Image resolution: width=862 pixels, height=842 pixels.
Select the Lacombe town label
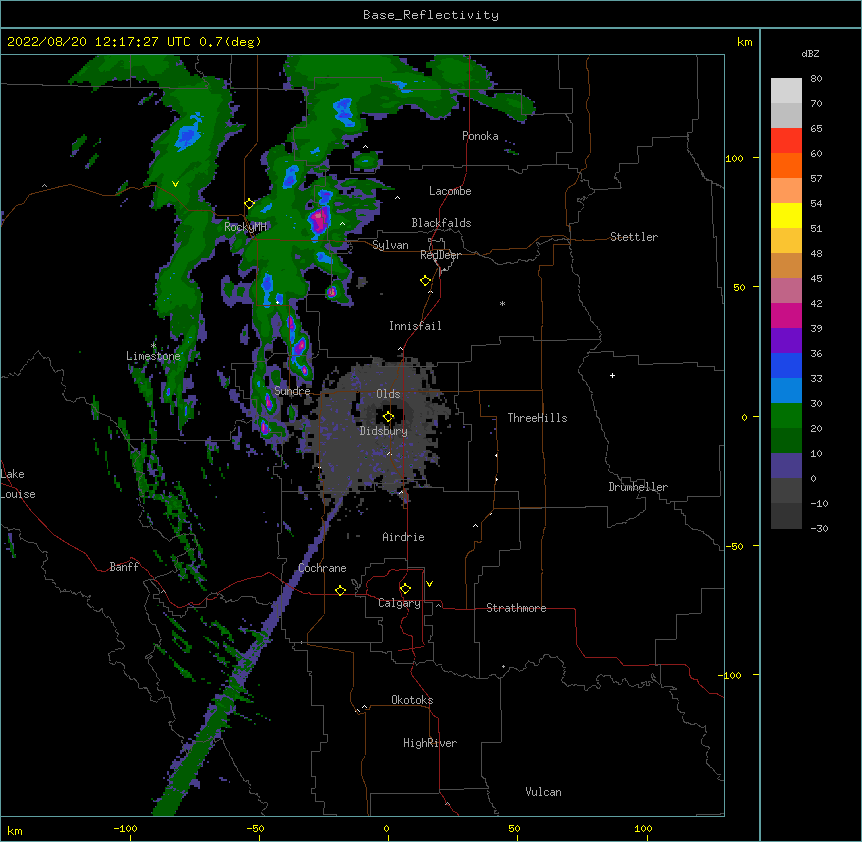[x=450, y=191]
